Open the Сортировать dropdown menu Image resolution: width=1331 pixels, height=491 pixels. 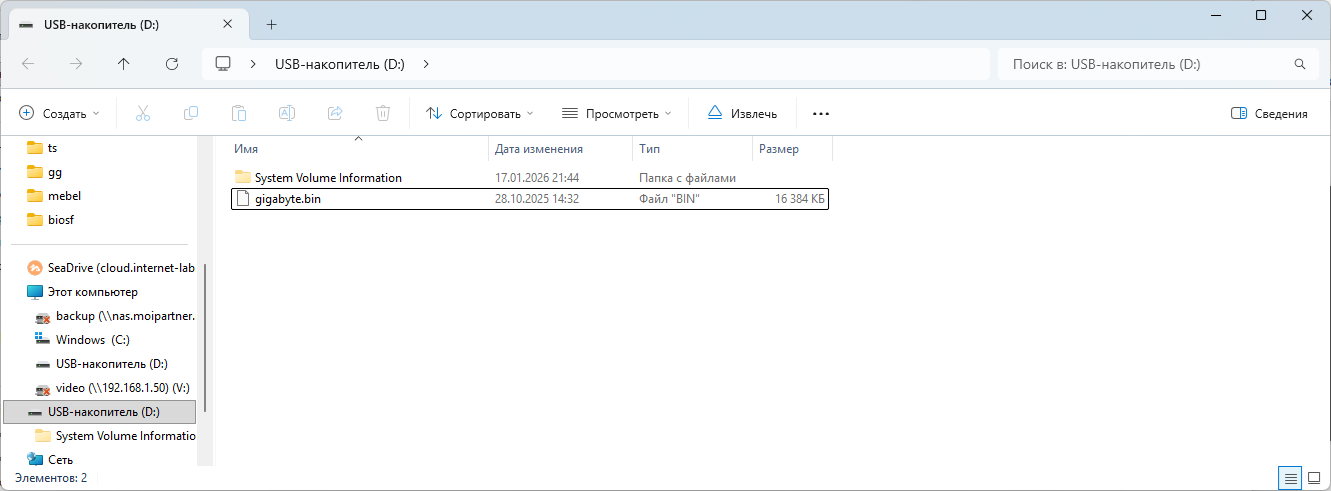coord(479,114)
